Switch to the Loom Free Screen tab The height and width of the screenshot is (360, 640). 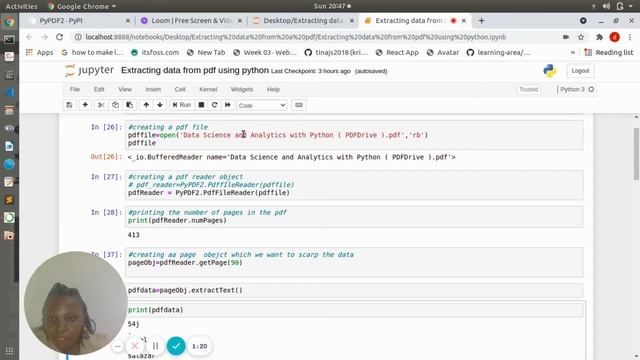point(191,20)
